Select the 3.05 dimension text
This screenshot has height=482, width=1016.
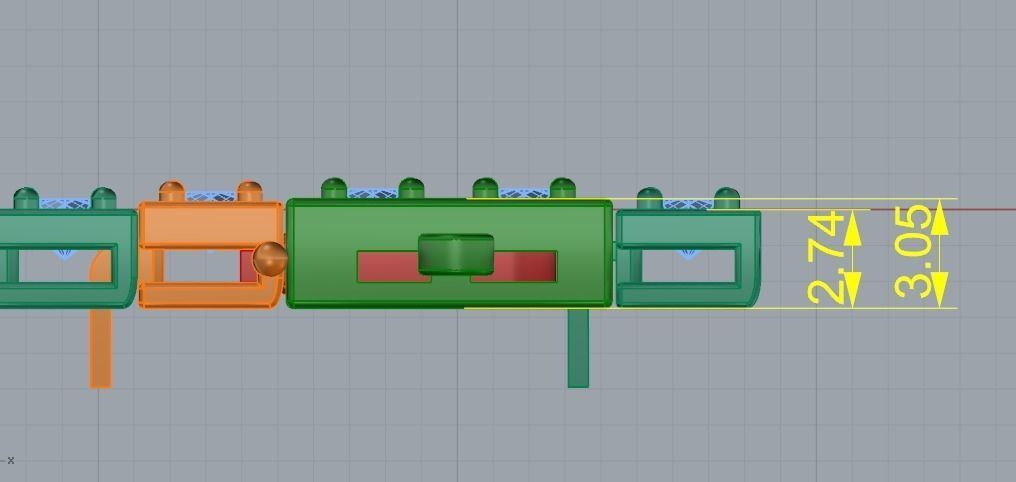(914, 252)
